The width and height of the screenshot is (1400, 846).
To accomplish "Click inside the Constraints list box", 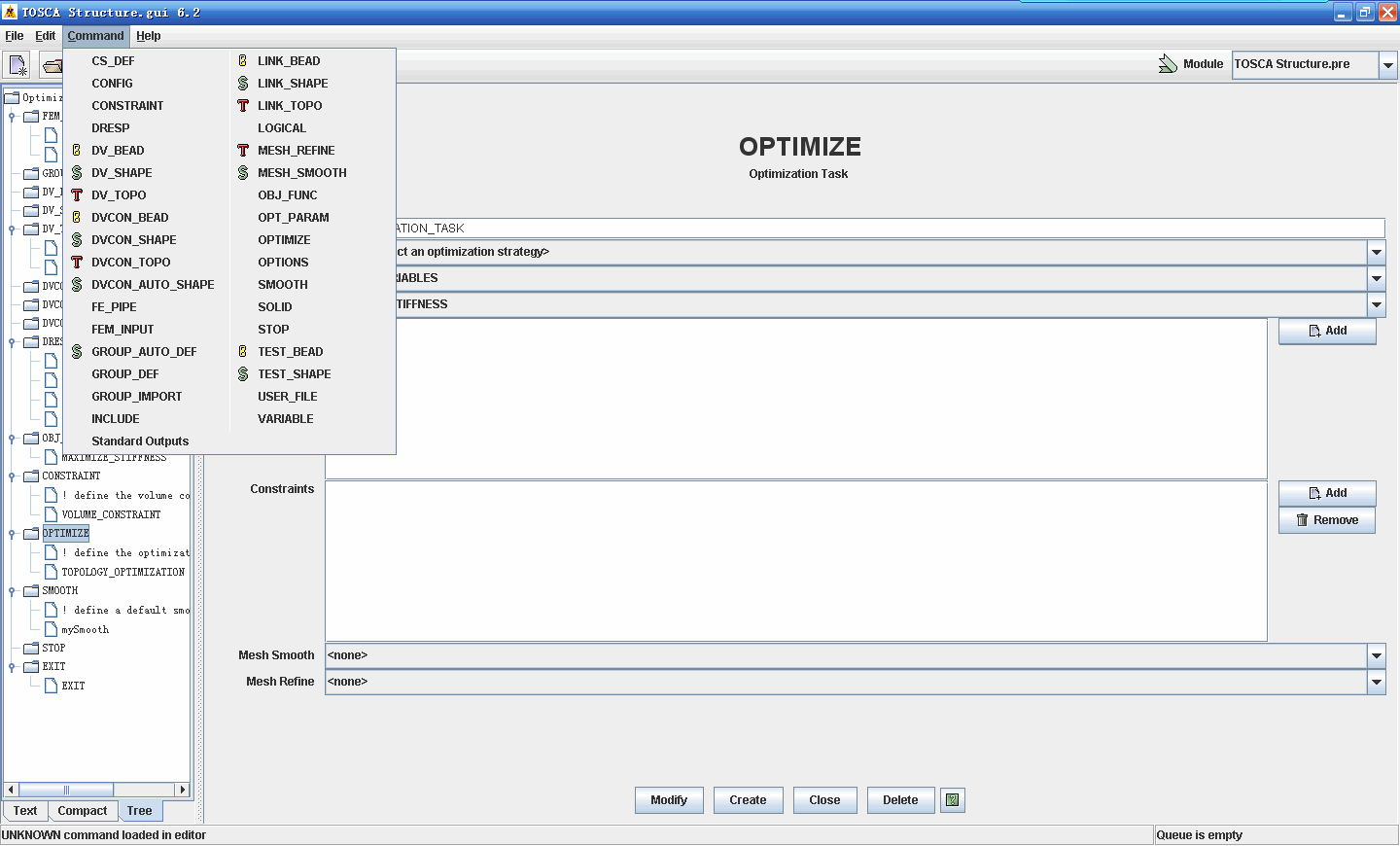I will (x=796, y=561).
